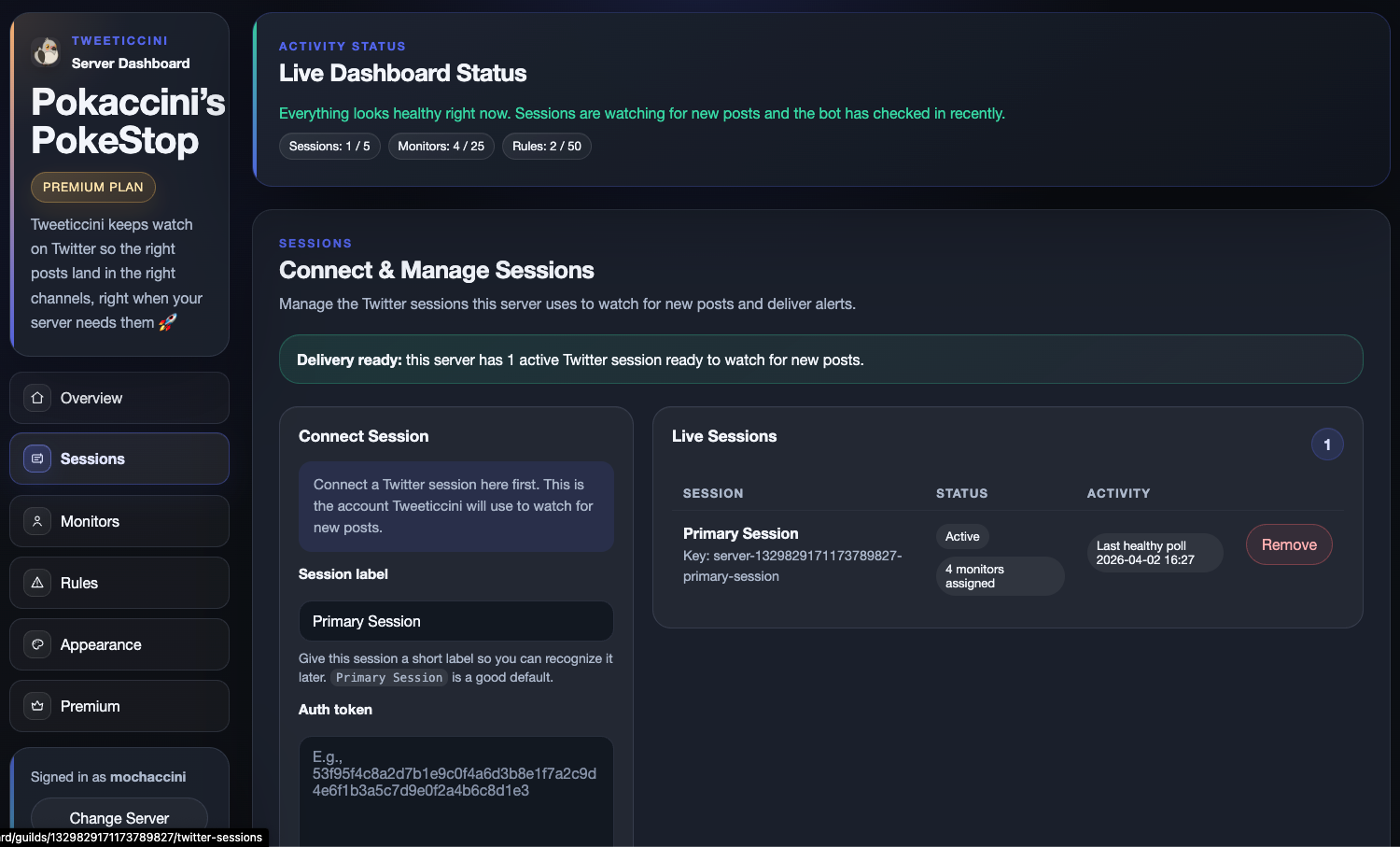Click inside the Session label field

pyautogui.click(x=456, y=621)
